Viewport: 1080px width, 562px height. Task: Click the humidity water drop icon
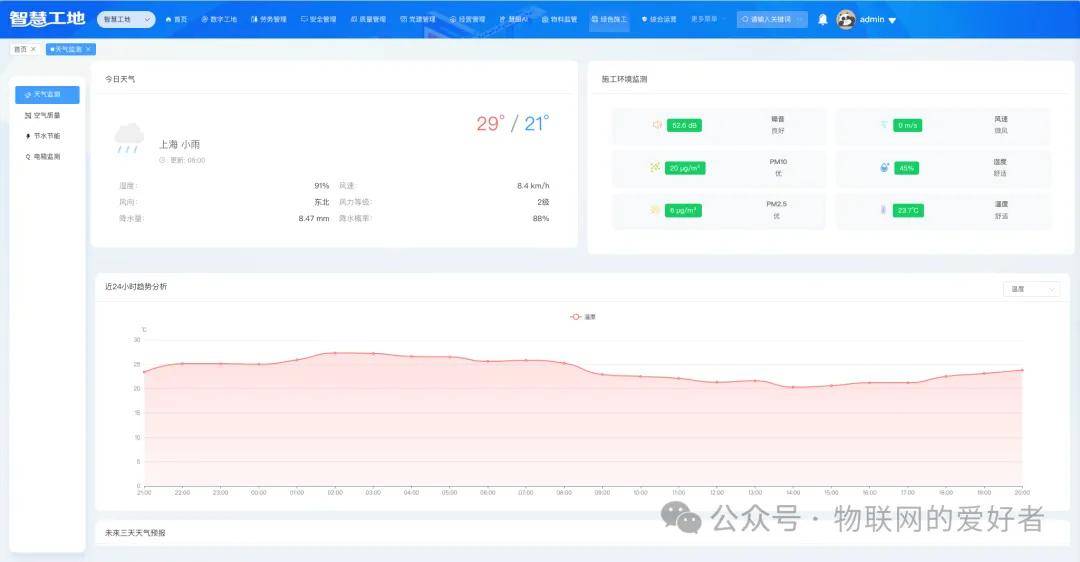tap(884, 167)
